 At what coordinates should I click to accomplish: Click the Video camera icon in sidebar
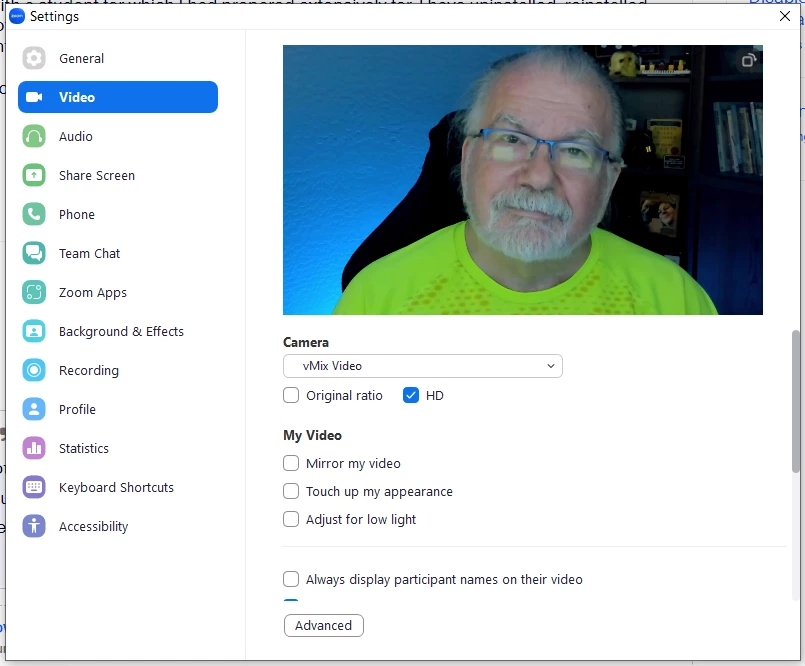click(x=34, y=97)
